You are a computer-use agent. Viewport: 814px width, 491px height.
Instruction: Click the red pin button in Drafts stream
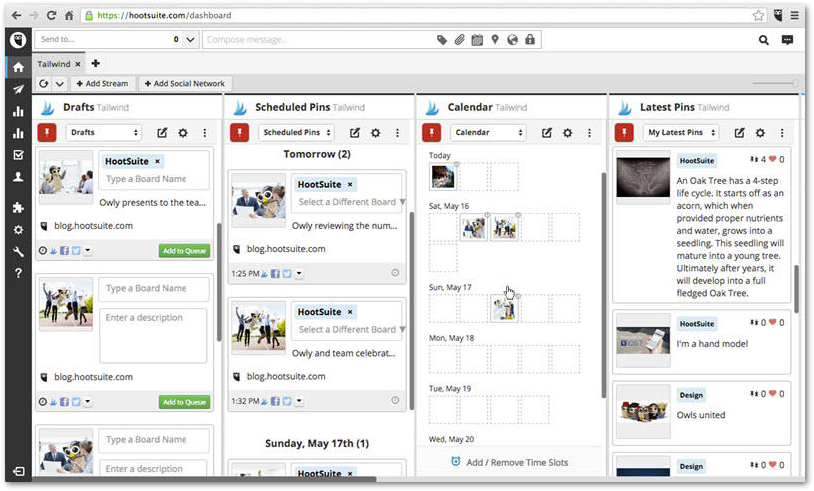(x=47, y=133)
